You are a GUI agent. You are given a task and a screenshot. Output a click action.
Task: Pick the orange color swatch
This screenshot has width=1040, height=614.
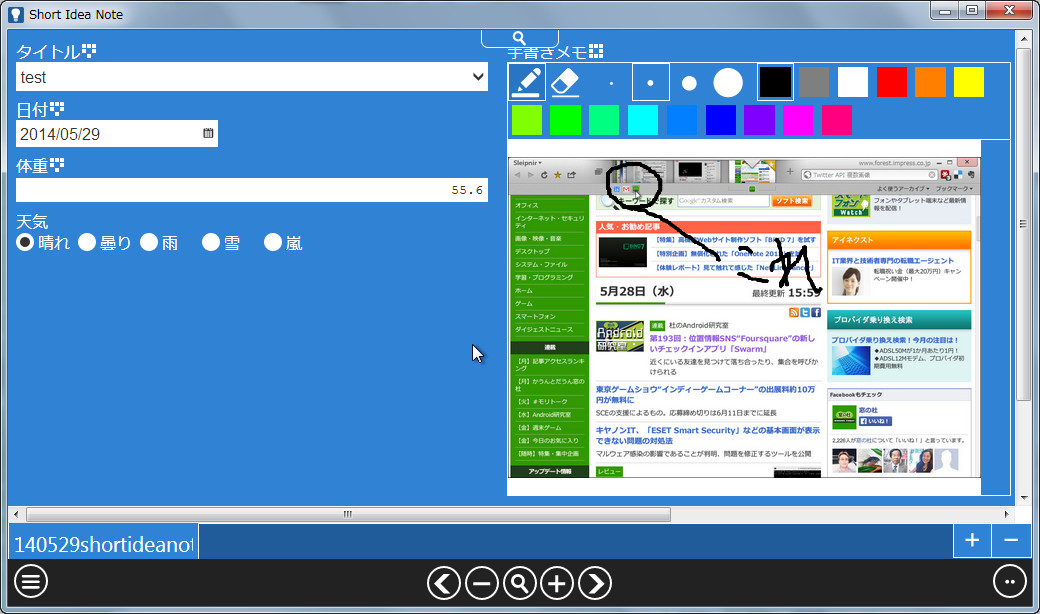click(x=930, y=82)
